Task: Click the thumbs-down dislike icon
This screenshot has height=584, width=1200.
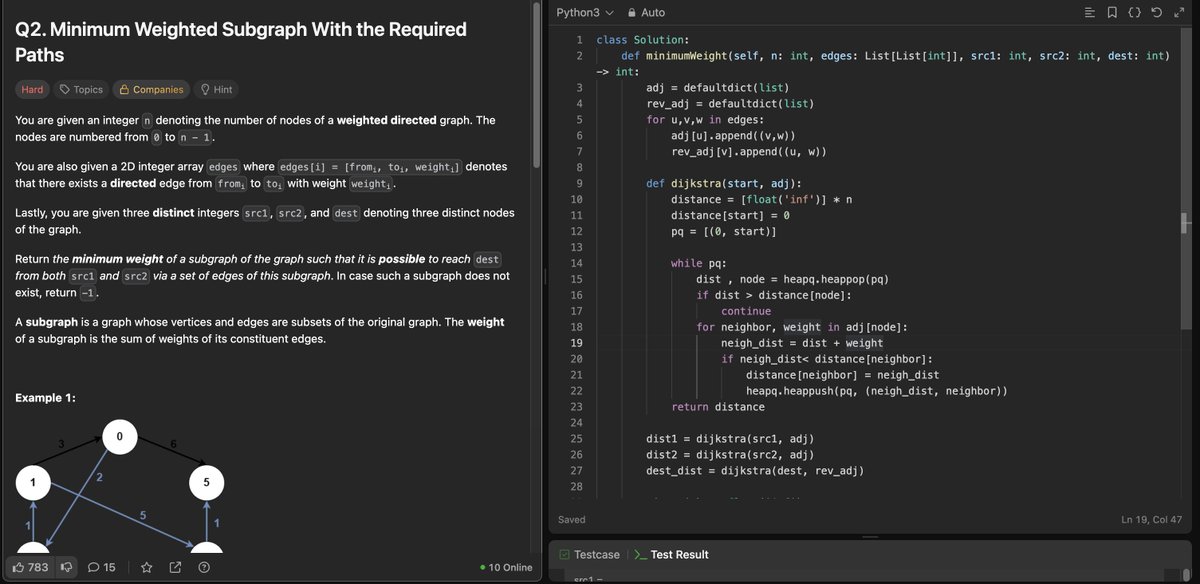Action: point(68,567)
